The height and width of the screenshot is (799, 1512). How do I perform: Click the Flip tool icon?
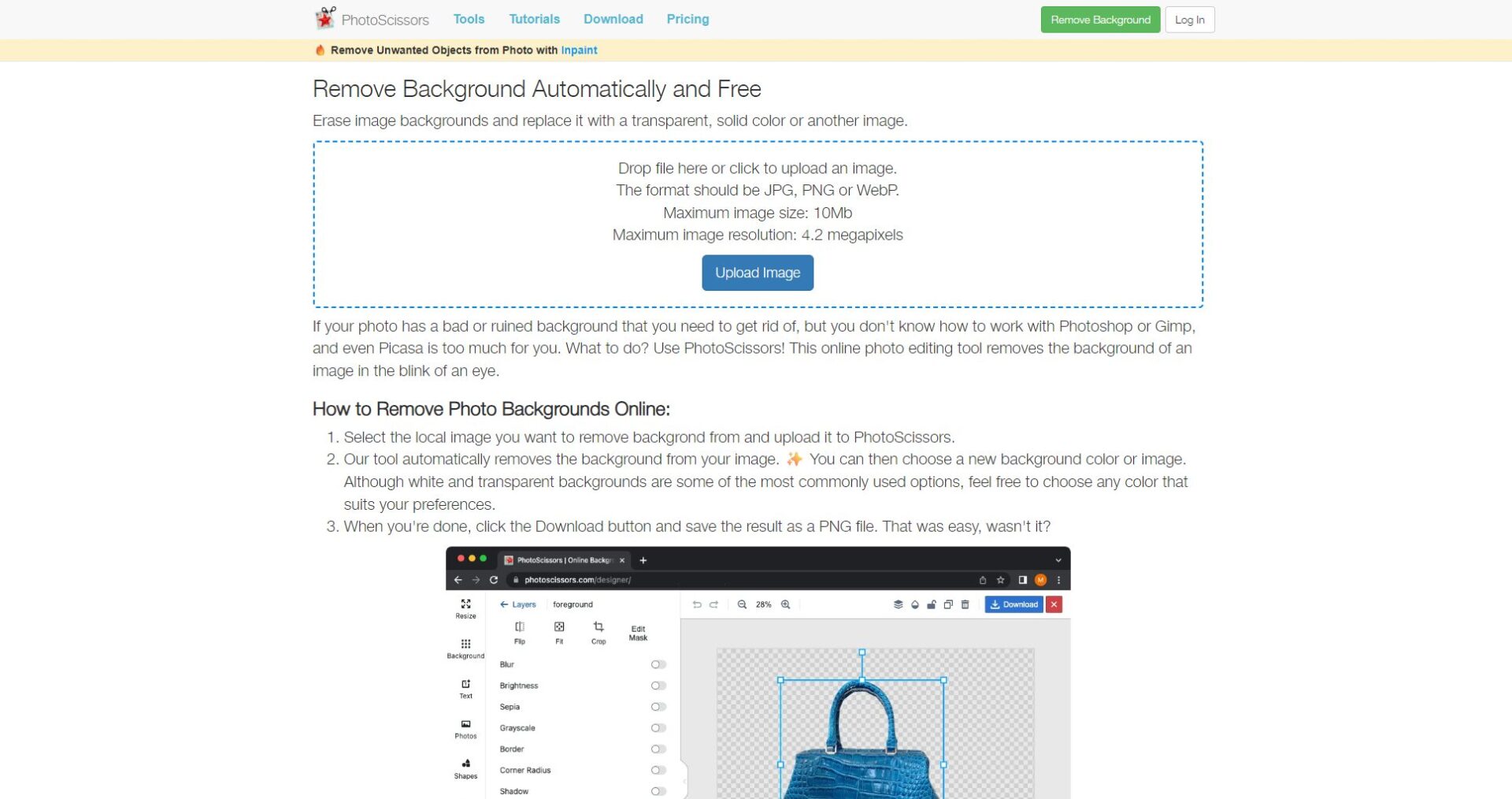tap(520, 627)
